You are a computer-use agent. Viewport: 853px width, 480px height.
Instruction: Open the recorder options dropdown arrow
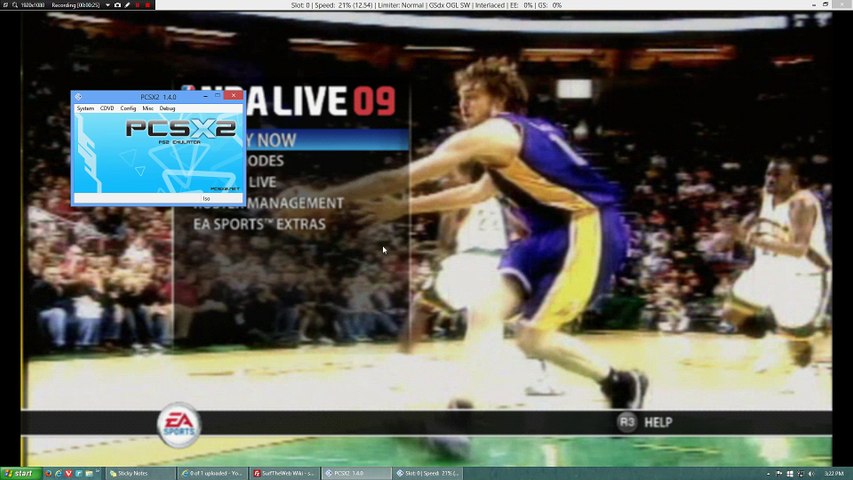108,5
